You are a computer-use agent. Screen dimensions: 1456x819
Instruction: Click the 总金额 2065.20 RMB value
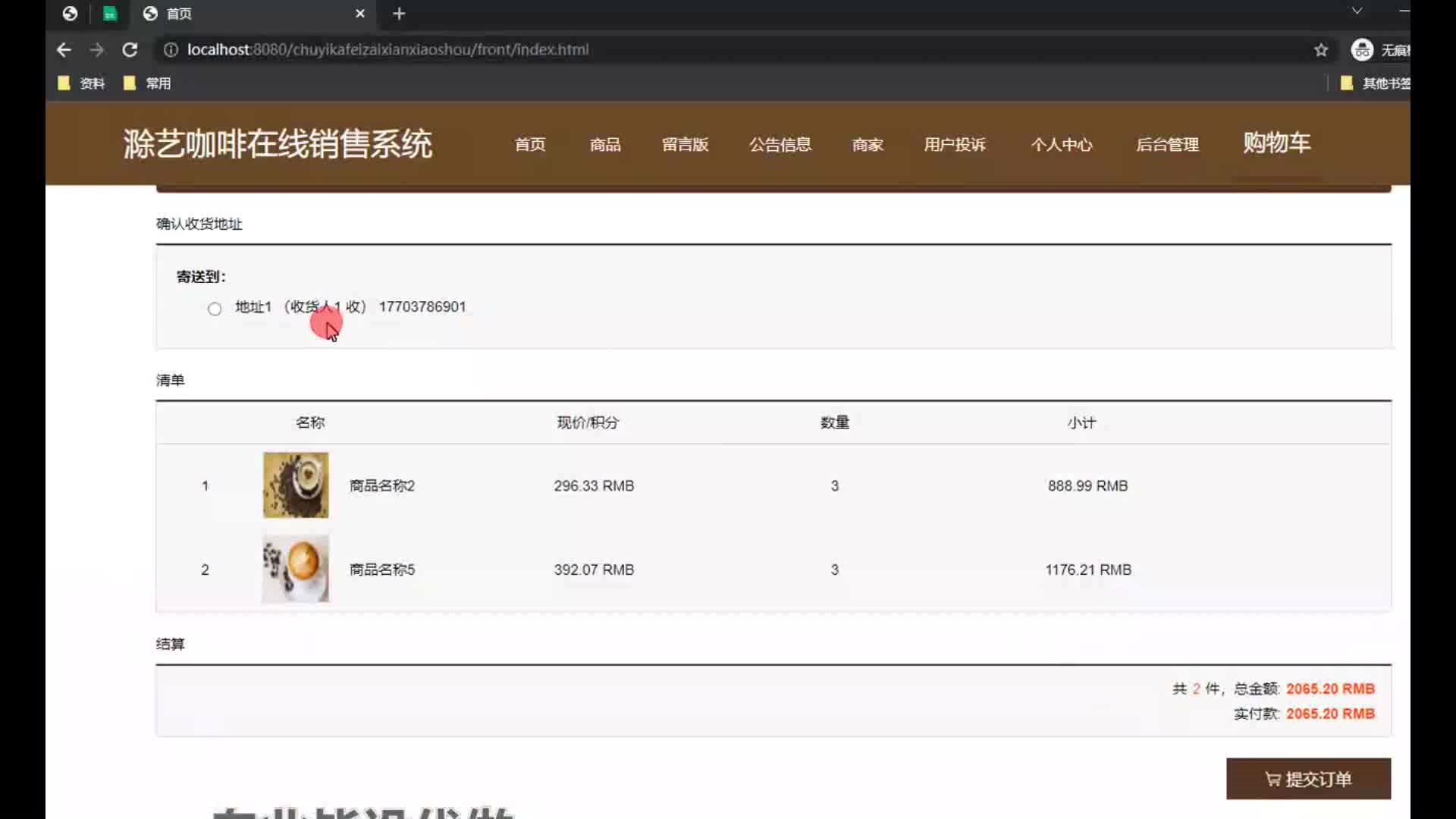[x=1330, y=689]
